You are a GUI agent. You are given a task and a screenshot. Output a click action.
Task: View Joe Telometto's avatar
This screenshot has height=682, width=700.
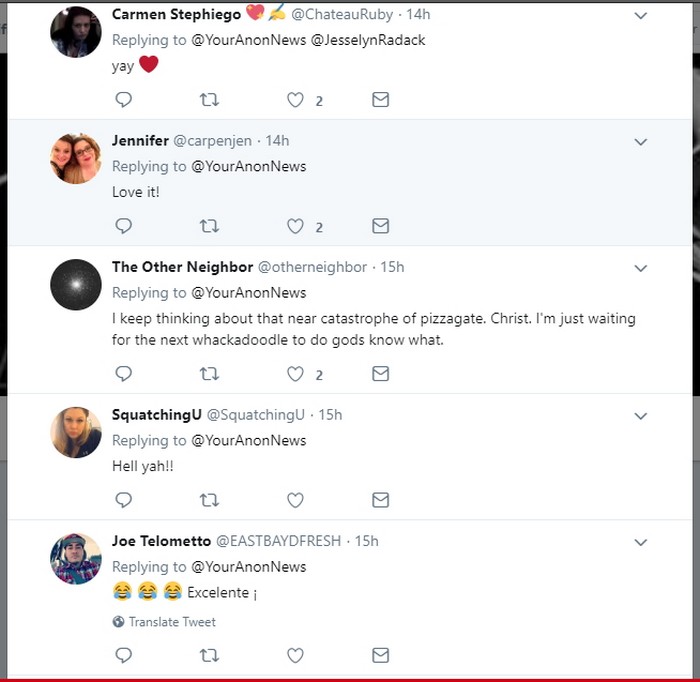(x=76, y=559)
